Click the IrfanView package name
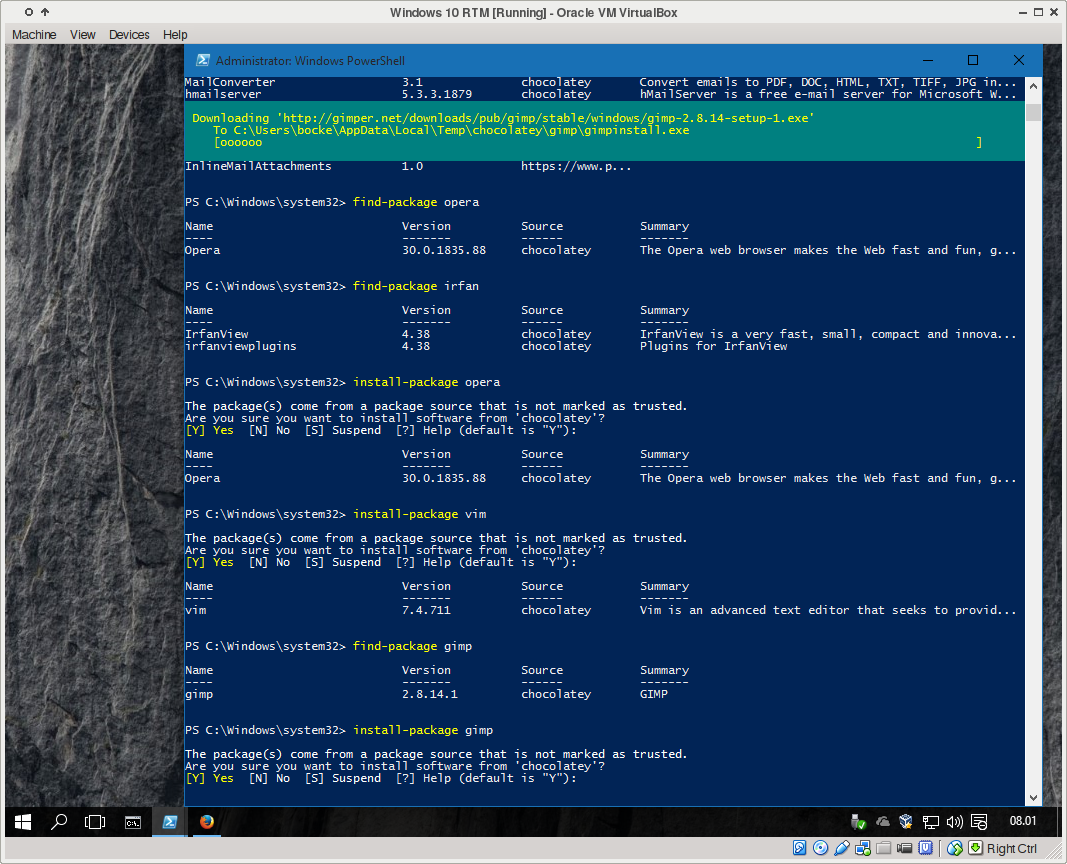The image size is (1067, 864). [x=216, y=334]
